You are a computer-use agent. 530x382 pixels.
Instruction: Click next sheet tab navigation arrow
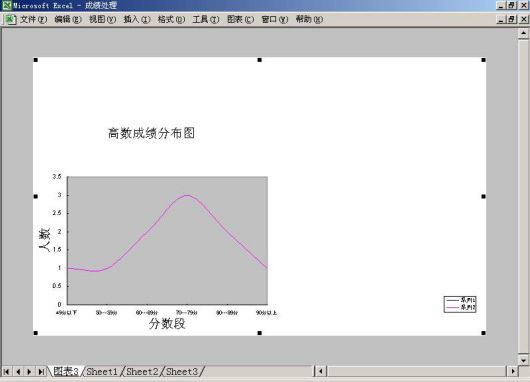click(29, 372)
